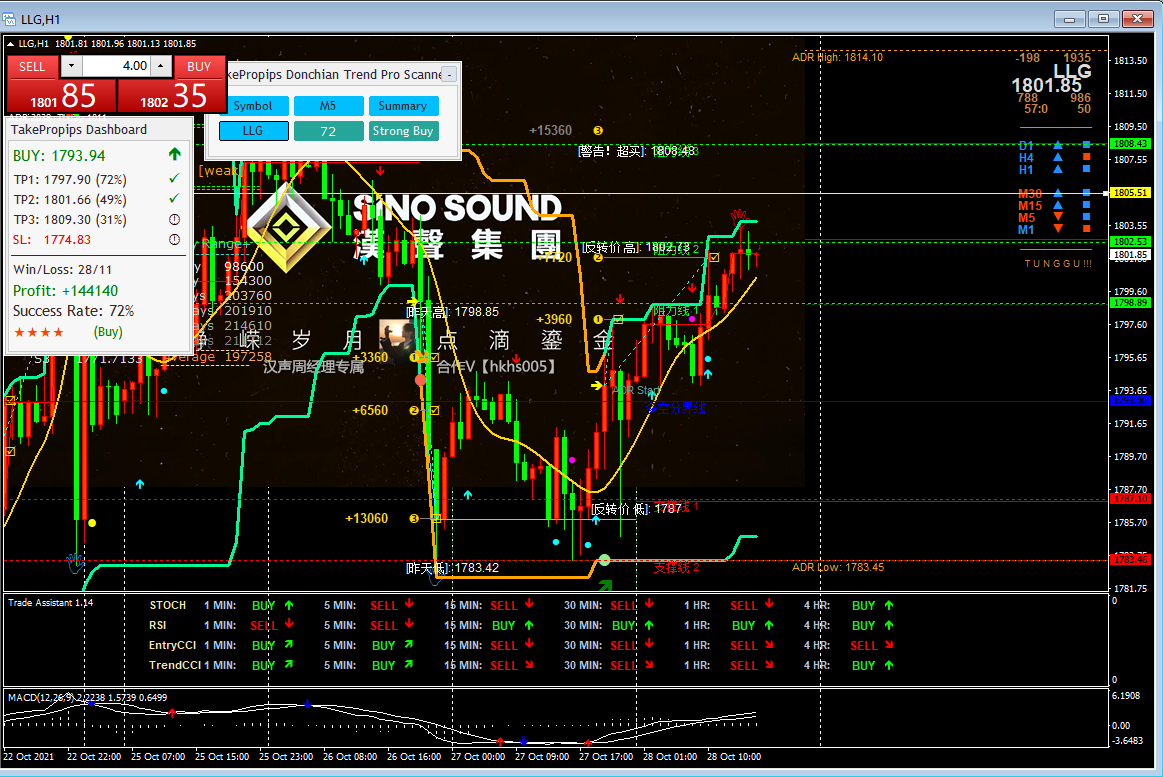Click the H1 up-triangle trend indicator
The image size is (1163, 777).
pyautogui.click(x=1058, y=169)
